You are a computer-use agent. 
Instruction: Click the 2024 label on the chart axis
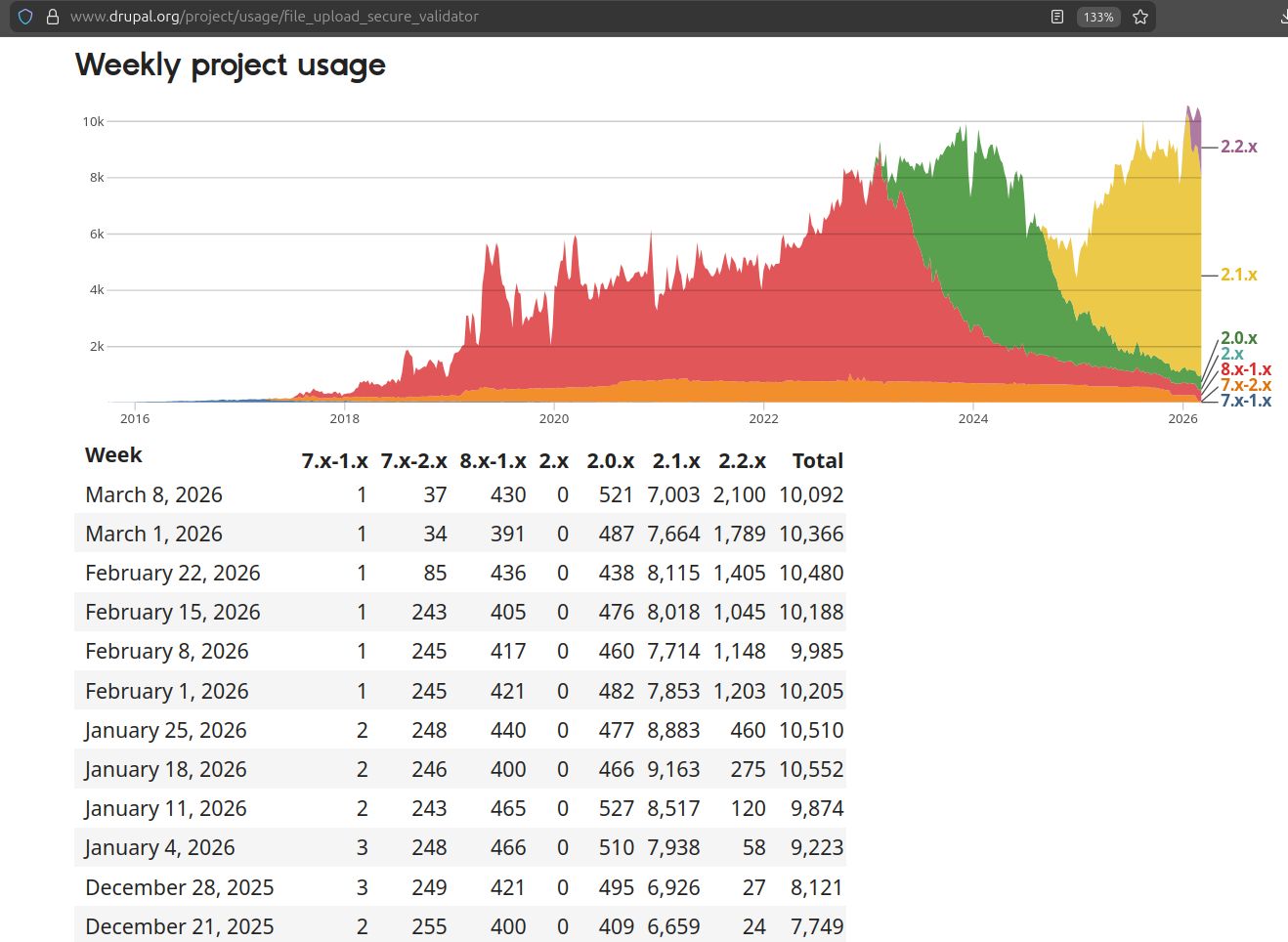tap(973, 418)
